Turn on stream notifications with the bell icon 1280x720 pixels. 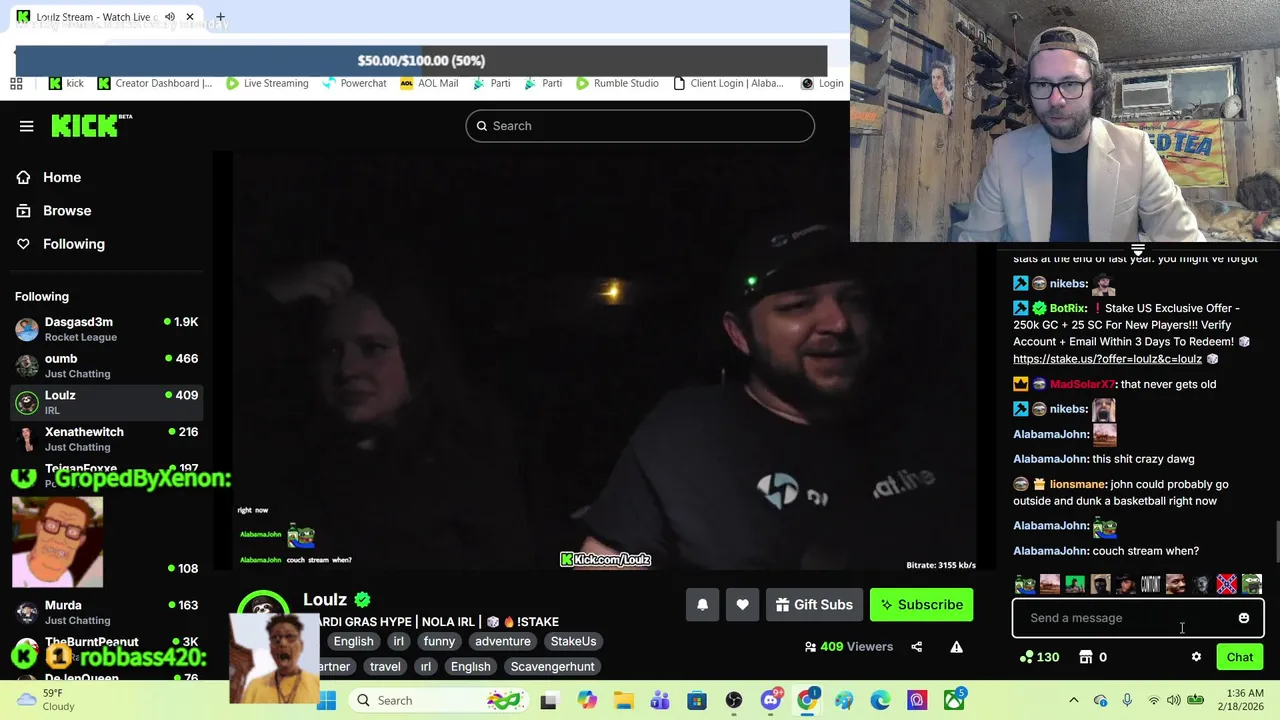click(702, 605)
